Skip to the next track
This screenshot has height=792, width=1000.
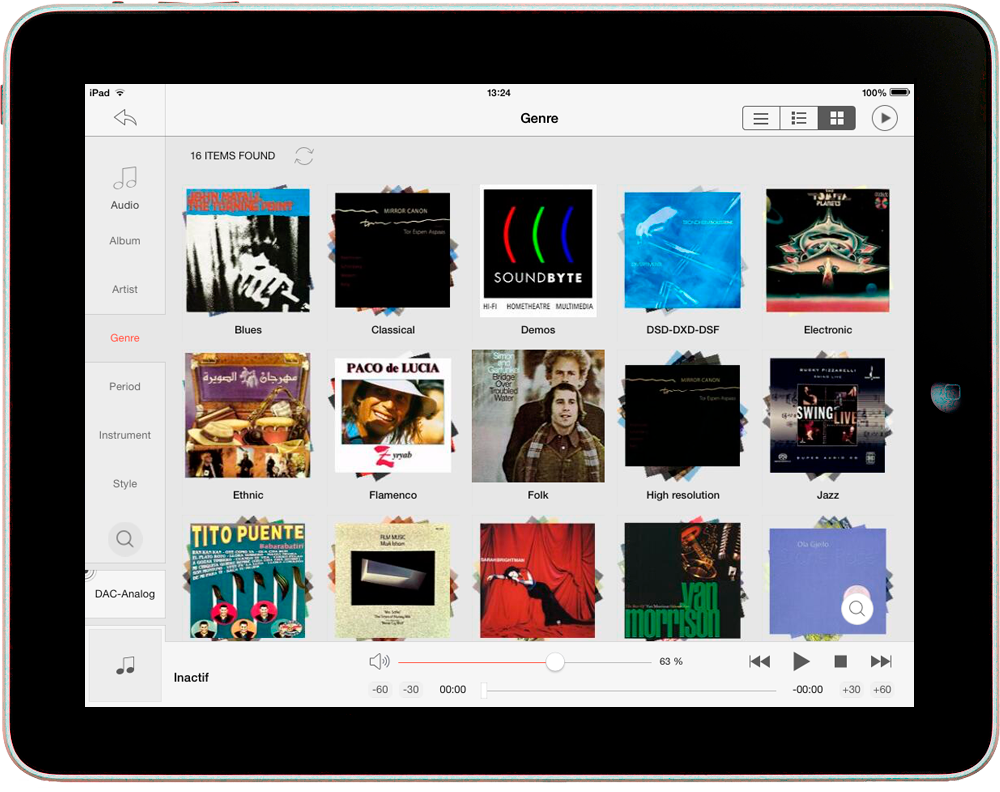pyautogui.click(x=881, y=661)
